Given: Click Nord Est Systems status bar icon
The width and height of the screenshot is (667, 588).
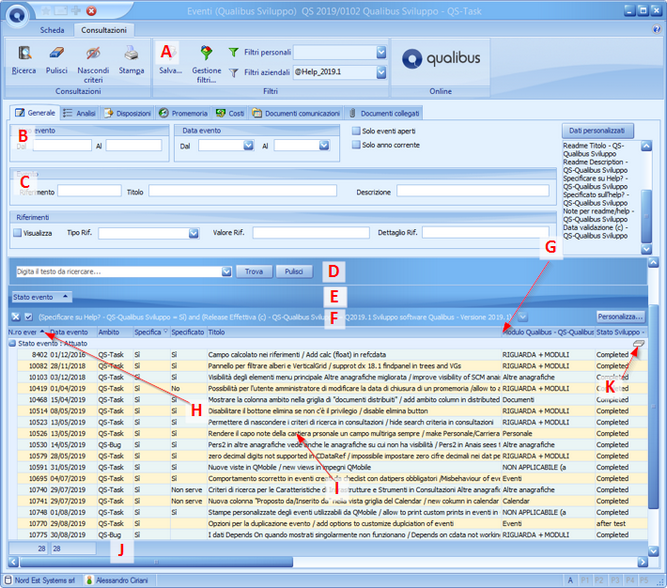Looking at the screenshot, I should pos(8,580).
